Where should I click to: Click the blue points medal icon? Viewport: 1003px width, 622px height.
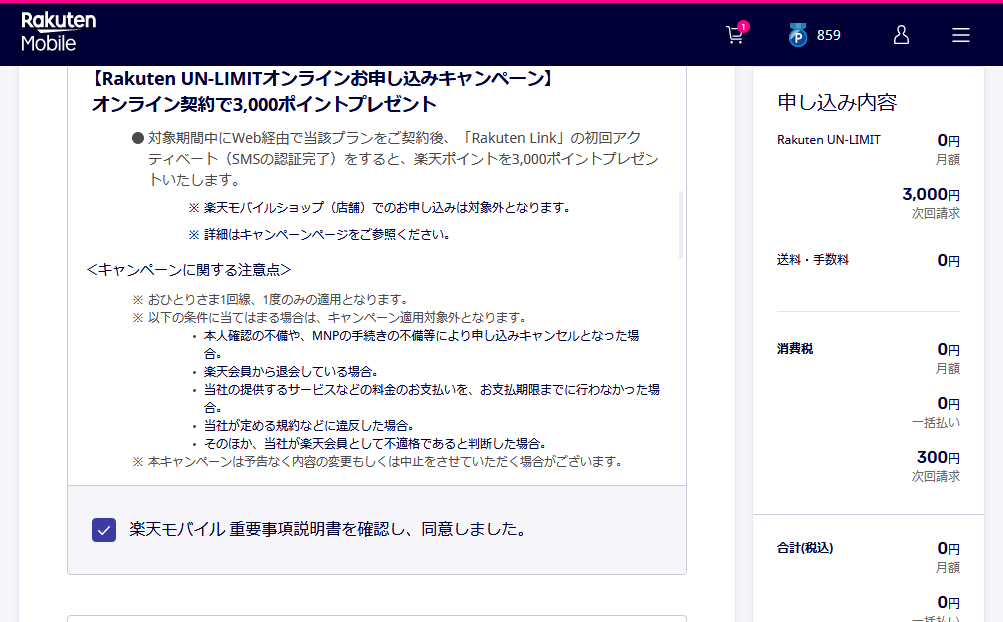click(x=797, y=35)
